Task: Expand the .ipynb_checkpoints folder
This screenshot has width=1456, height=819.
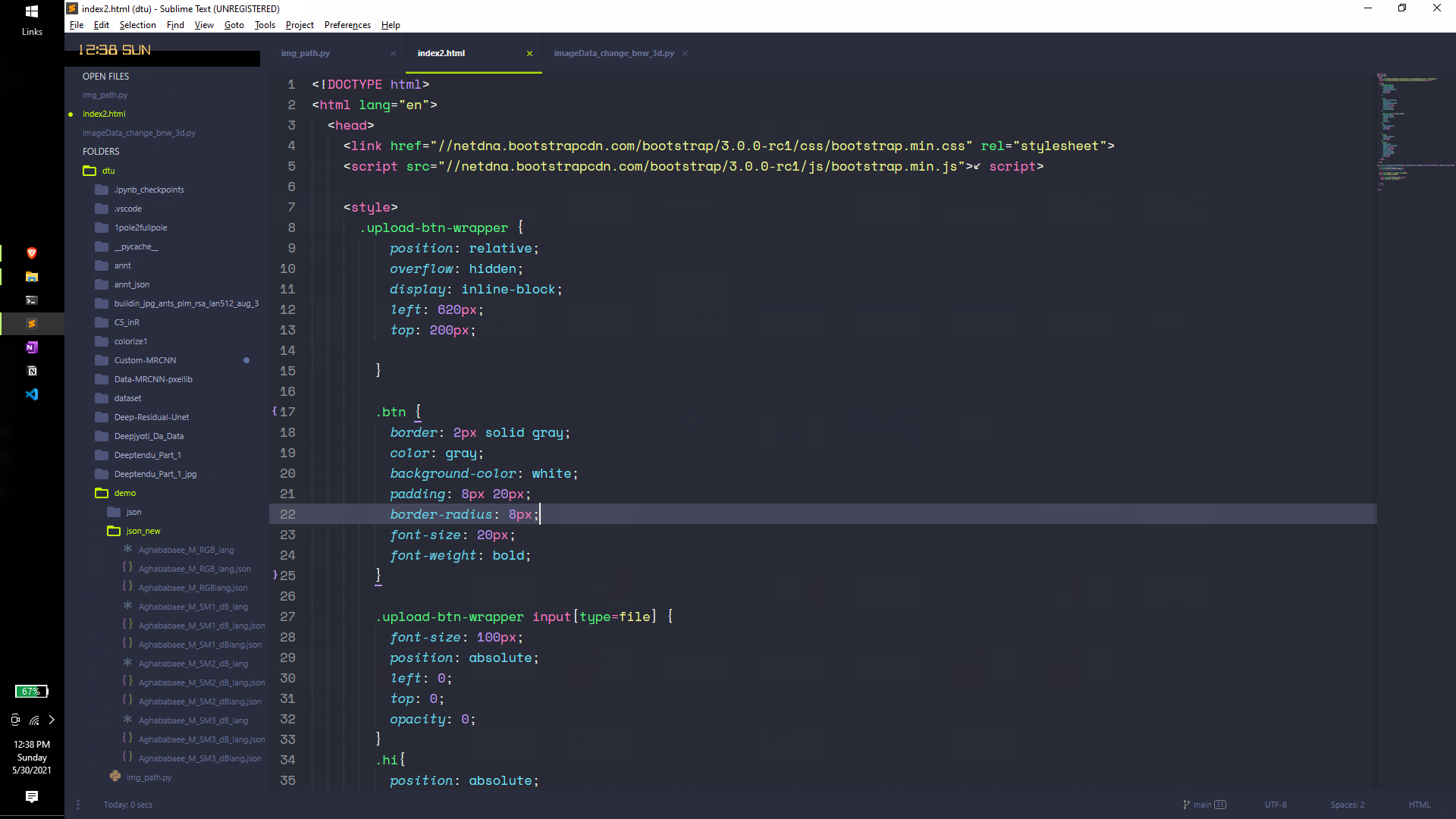Action: point(102,190)
